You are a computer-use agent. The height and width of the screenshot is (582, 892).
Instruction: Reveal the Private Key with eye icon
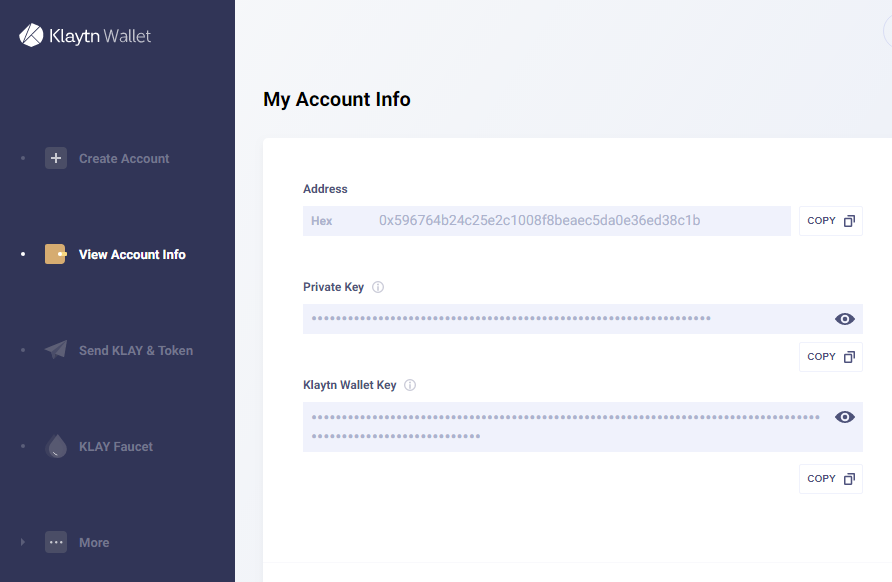coord(844,319)
